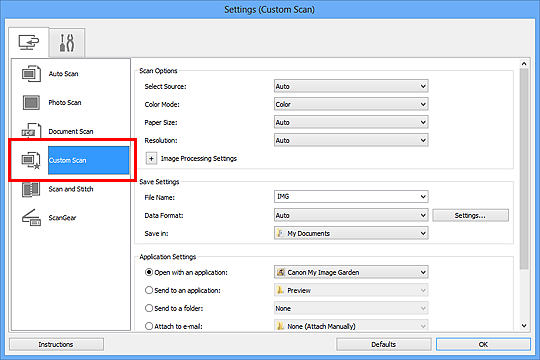The height and width of the screenshot is (360, 540).
Task: Click the Canon My Image Garden app icon
Action: tap(281, 272)
